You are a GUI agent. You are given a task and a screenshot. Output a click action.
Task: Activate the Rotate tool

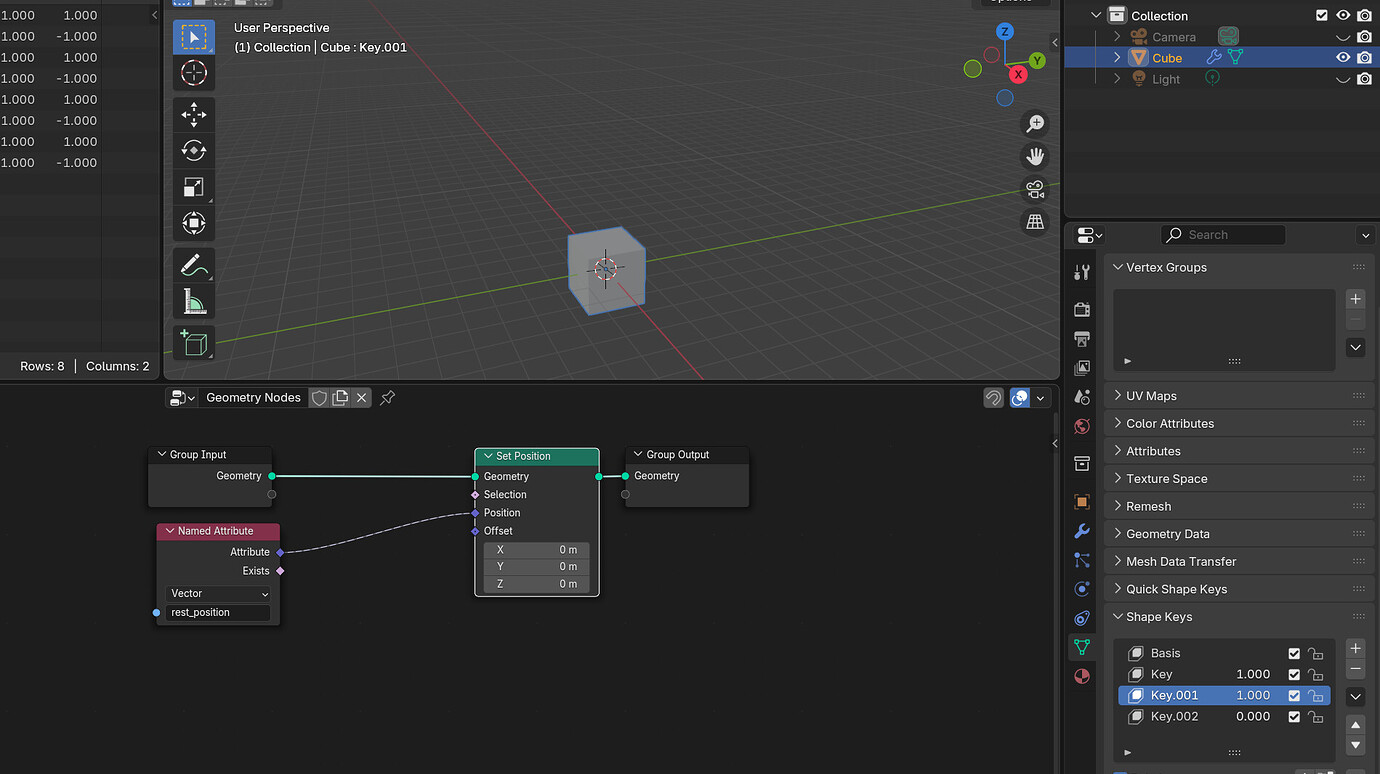tap(194, 150)
